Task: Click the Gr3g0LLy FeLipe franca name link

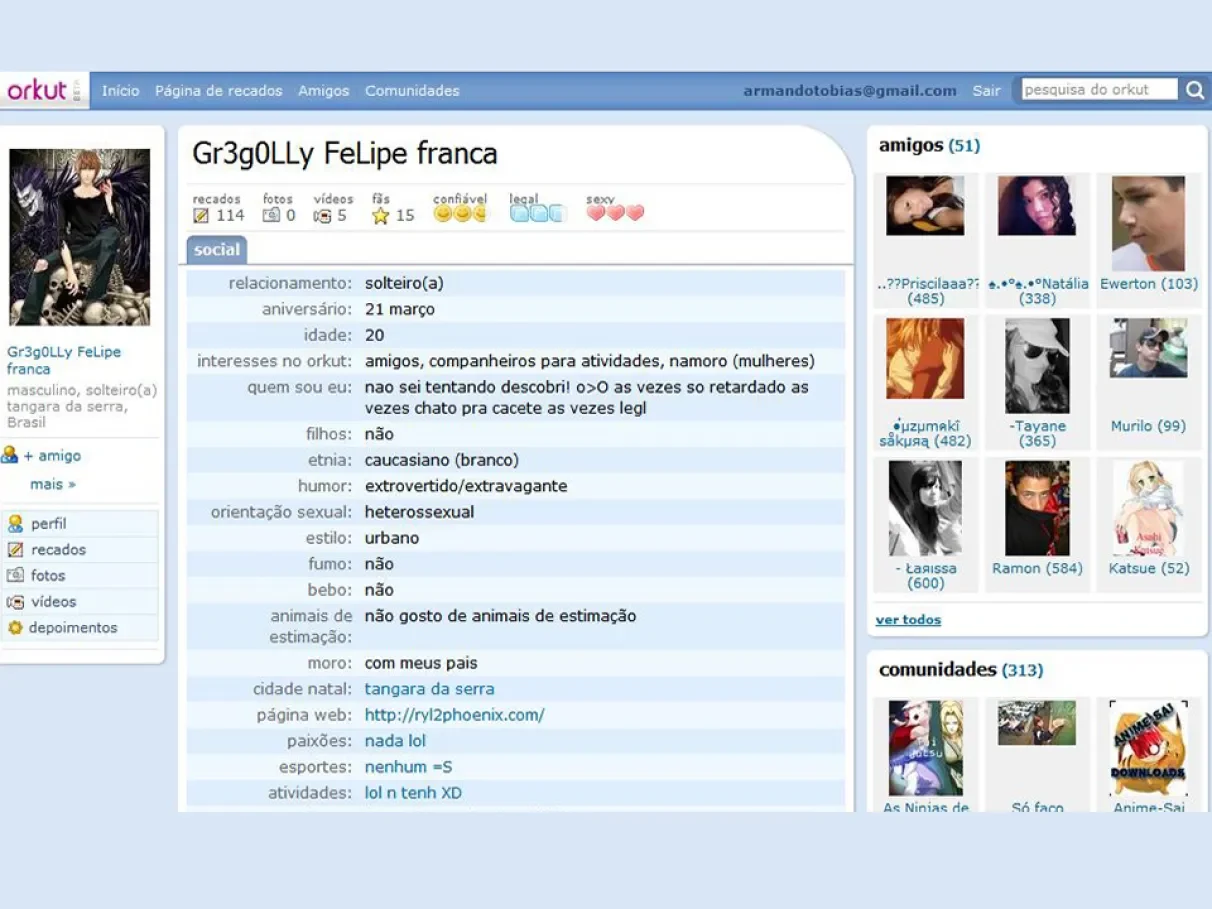Action: coord(64,360)
